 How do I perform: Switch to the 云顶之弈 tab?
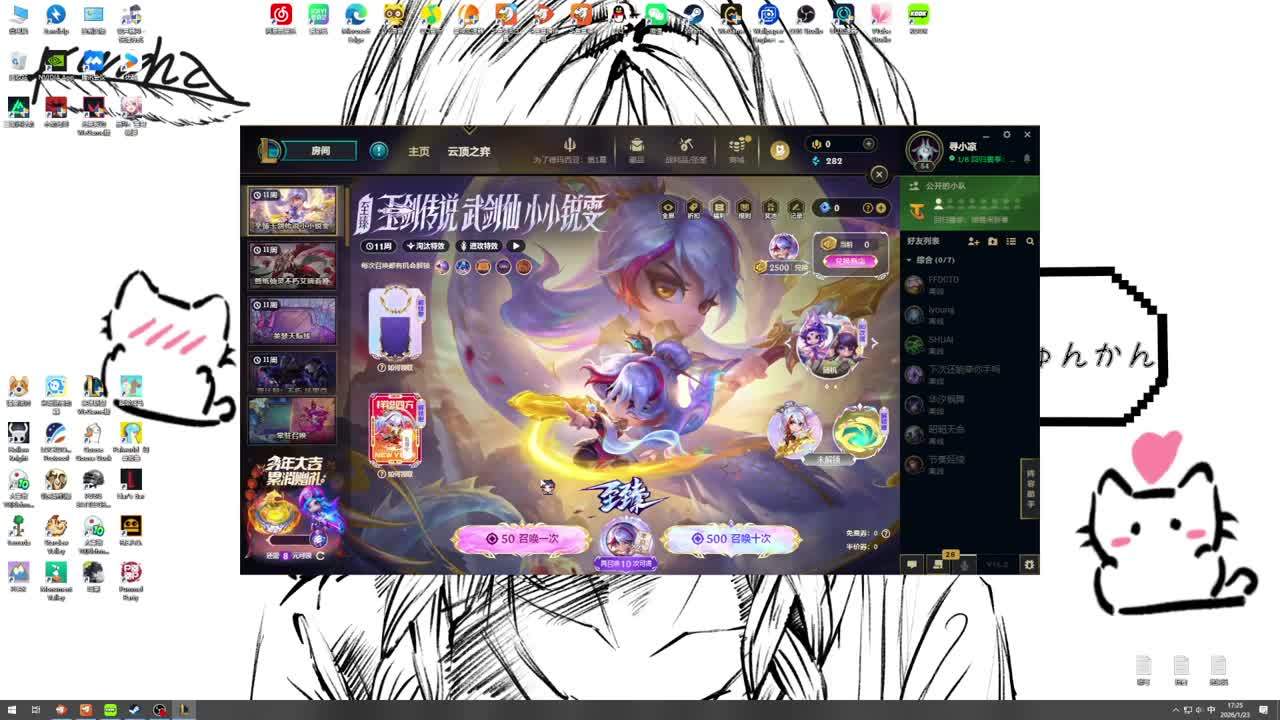[x=469, y=151]
